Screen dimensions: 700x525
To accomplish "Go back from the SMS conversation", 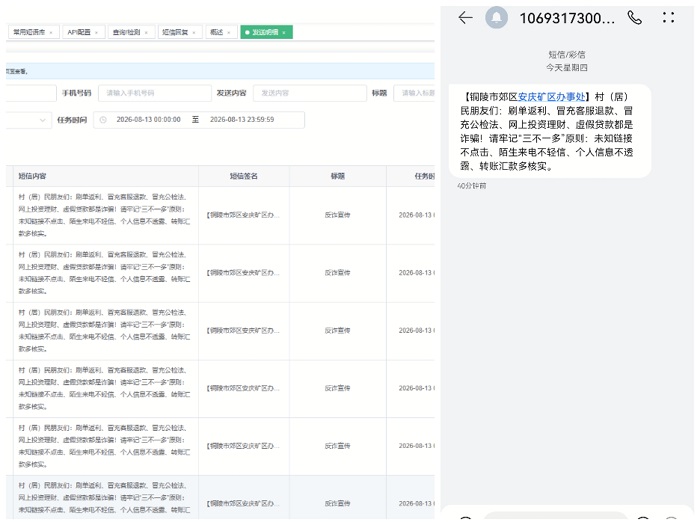I will click(465, 18).
